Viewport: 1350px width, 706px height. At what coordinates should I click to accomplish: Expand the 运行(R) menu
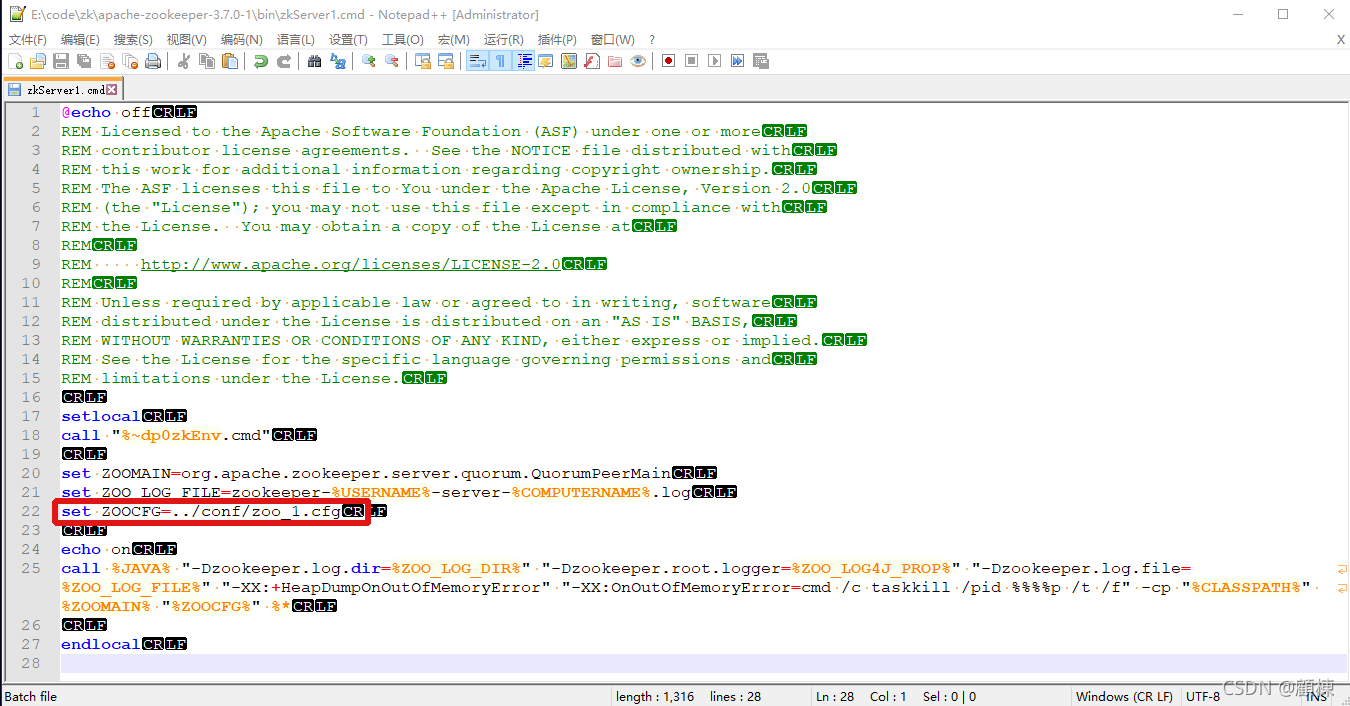click(503, 39)
